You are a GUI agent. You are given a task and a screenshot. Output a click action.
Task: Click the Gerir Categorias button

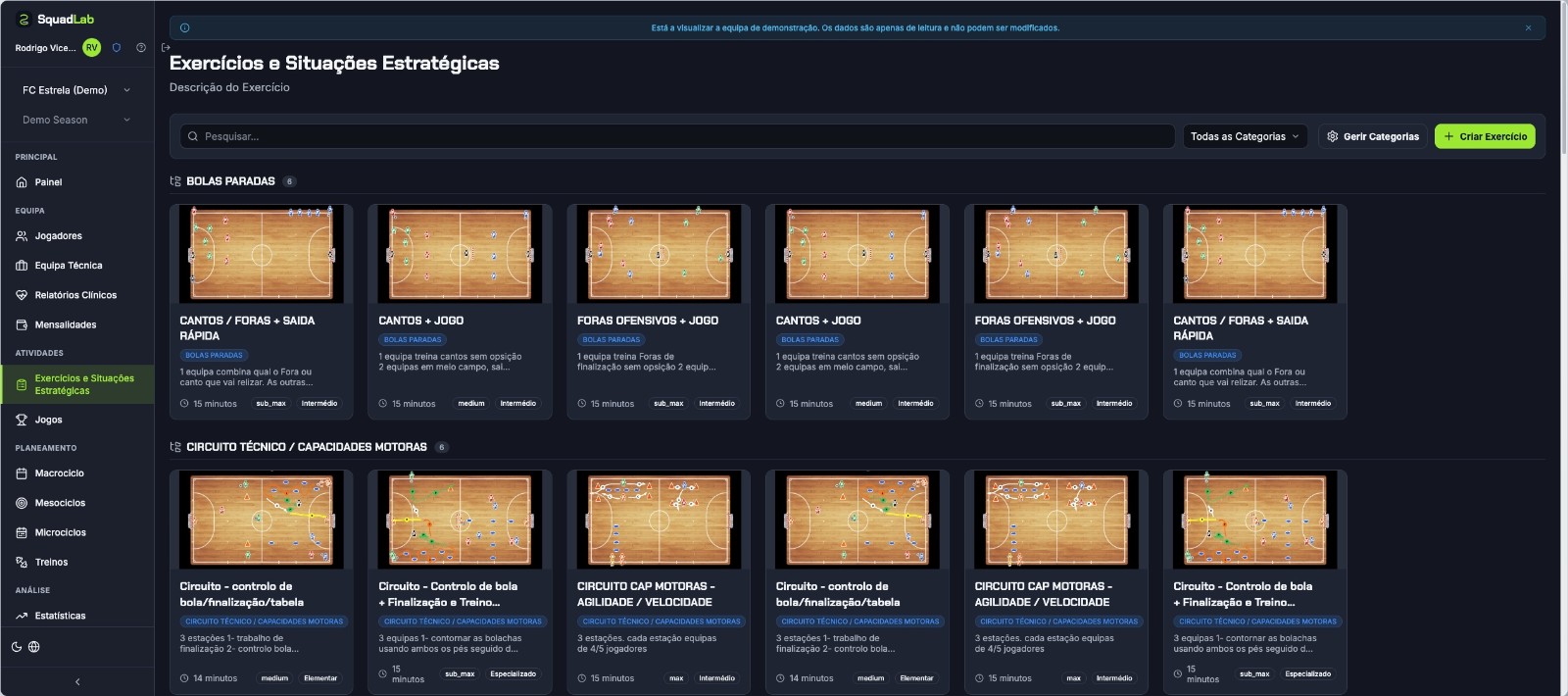coord(1372,136)
